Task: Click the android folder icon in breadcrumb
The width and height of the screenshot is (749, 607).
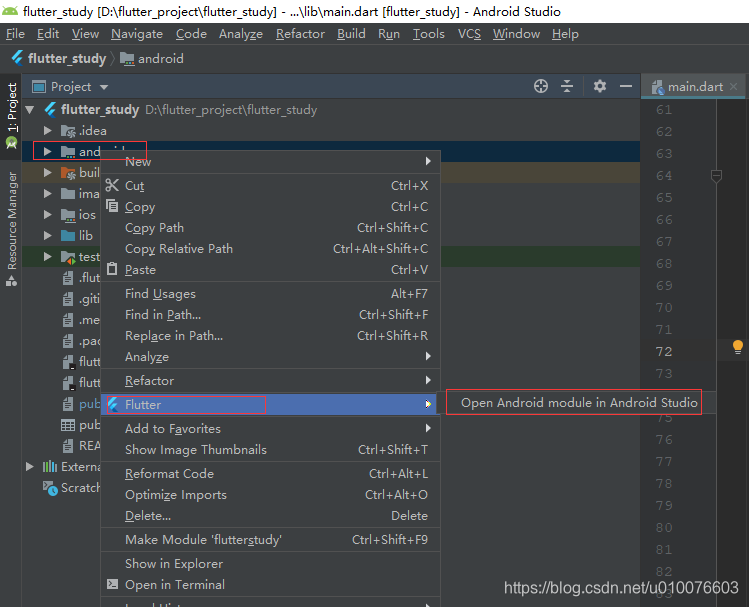Action: click(x=127, y=59)
